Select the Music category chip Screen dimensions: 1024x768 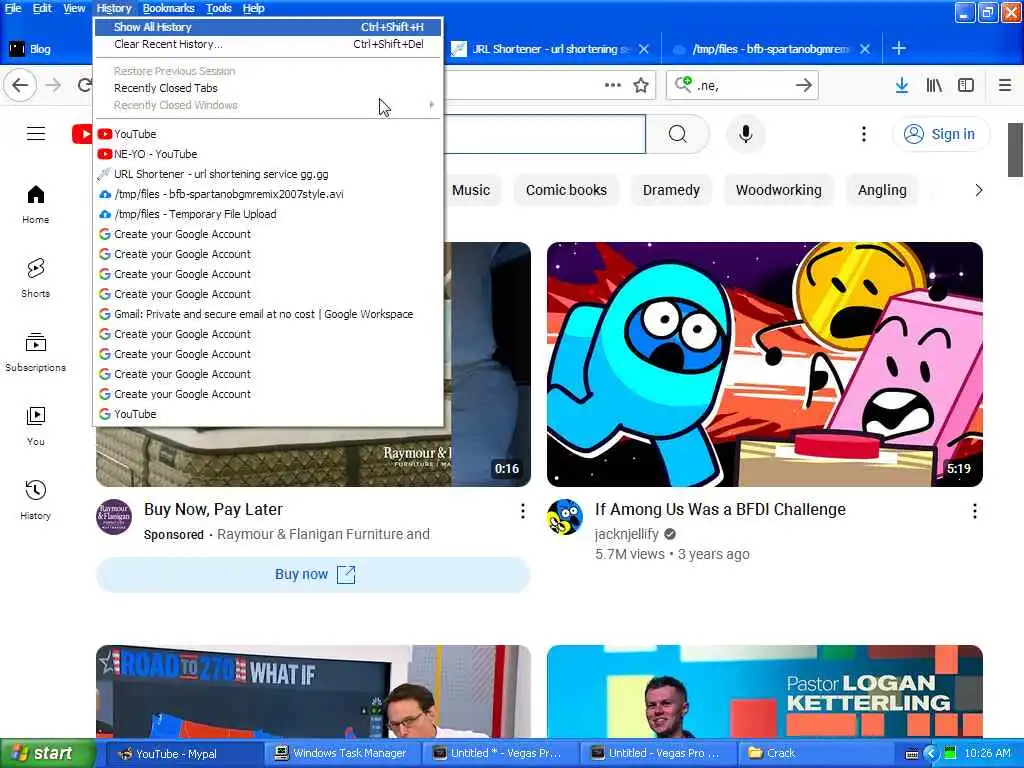pyautogui.click(x=471, y=190)
